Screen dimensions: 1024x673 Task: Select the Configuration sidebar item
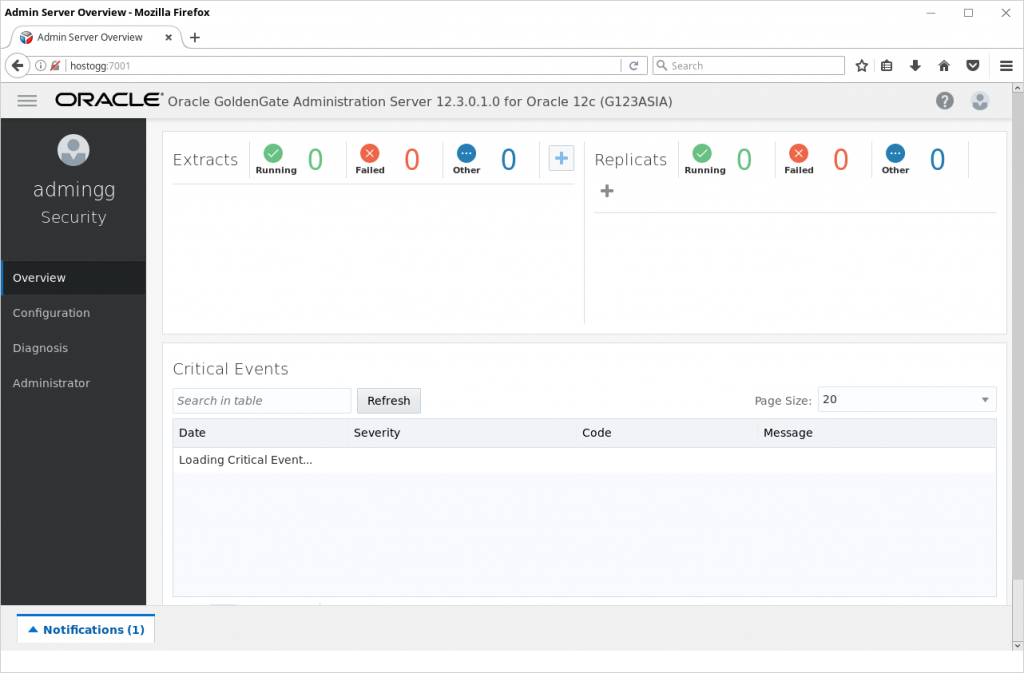coord(51,312)
